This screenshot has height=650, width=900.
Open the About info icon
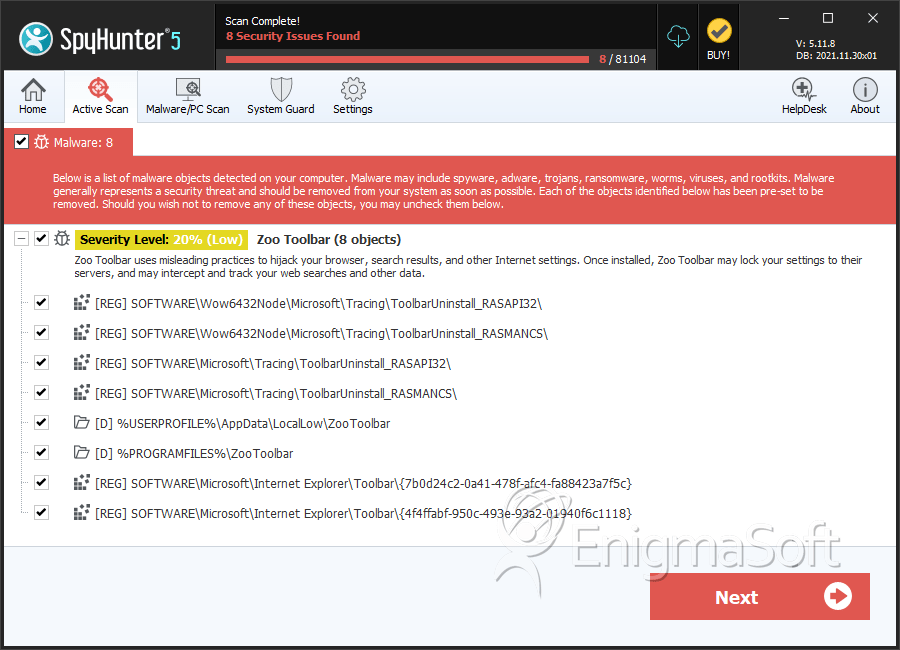point(865,97)
